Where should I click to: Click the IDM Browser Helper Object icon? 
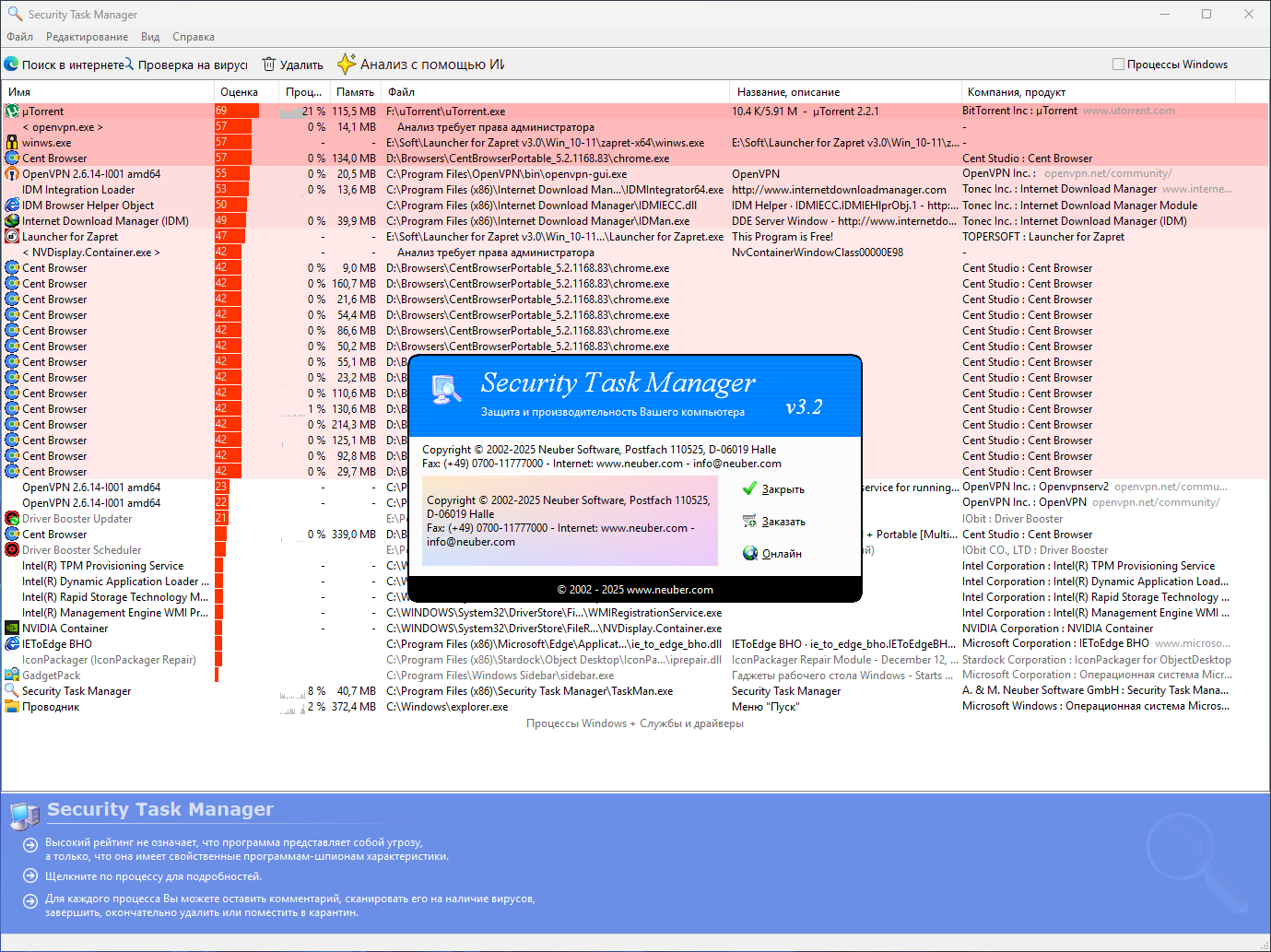12,206
